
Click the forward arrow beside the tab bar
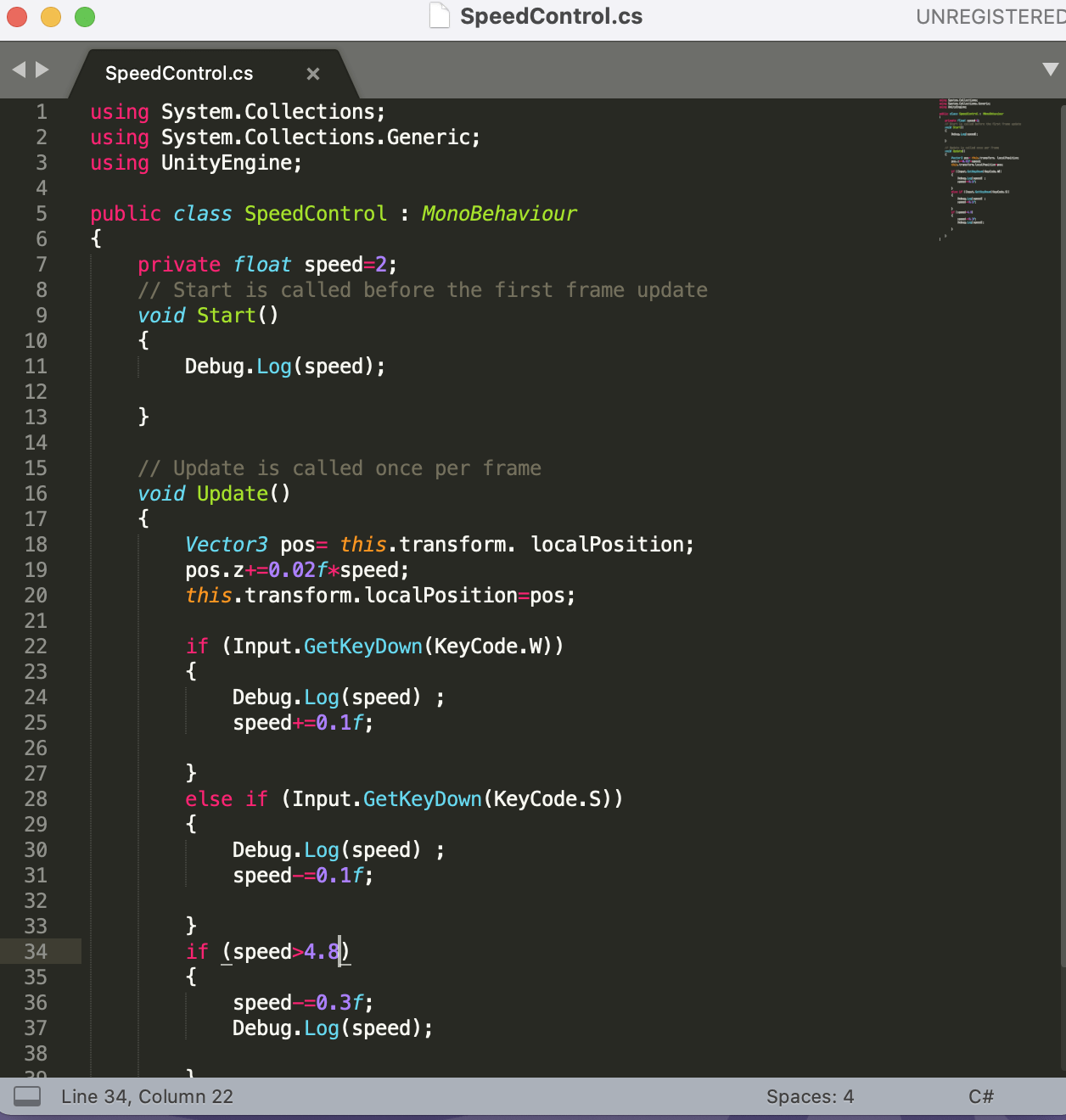point(42,70)
